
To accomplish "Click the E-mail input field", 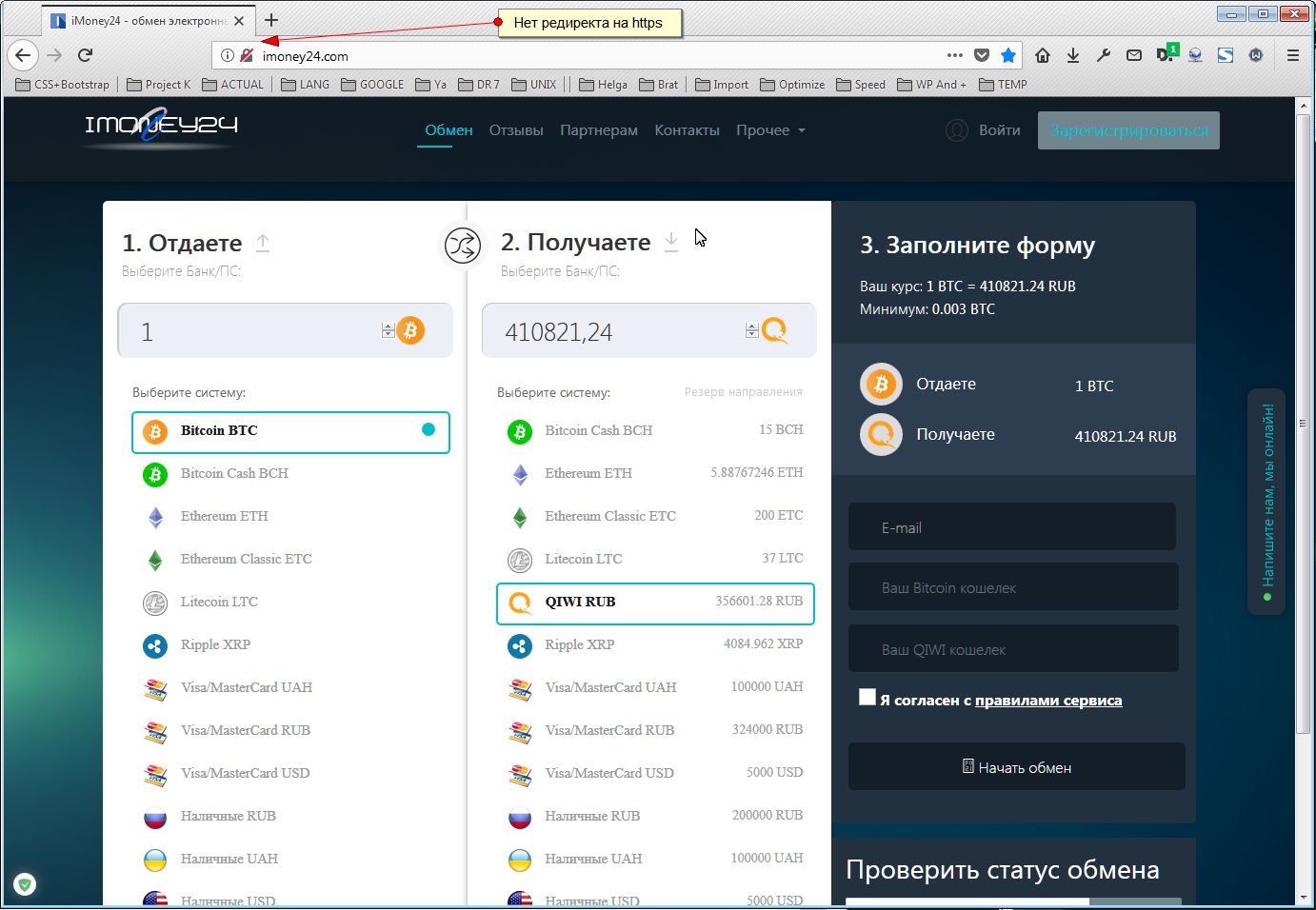I will pos(1012,527).
